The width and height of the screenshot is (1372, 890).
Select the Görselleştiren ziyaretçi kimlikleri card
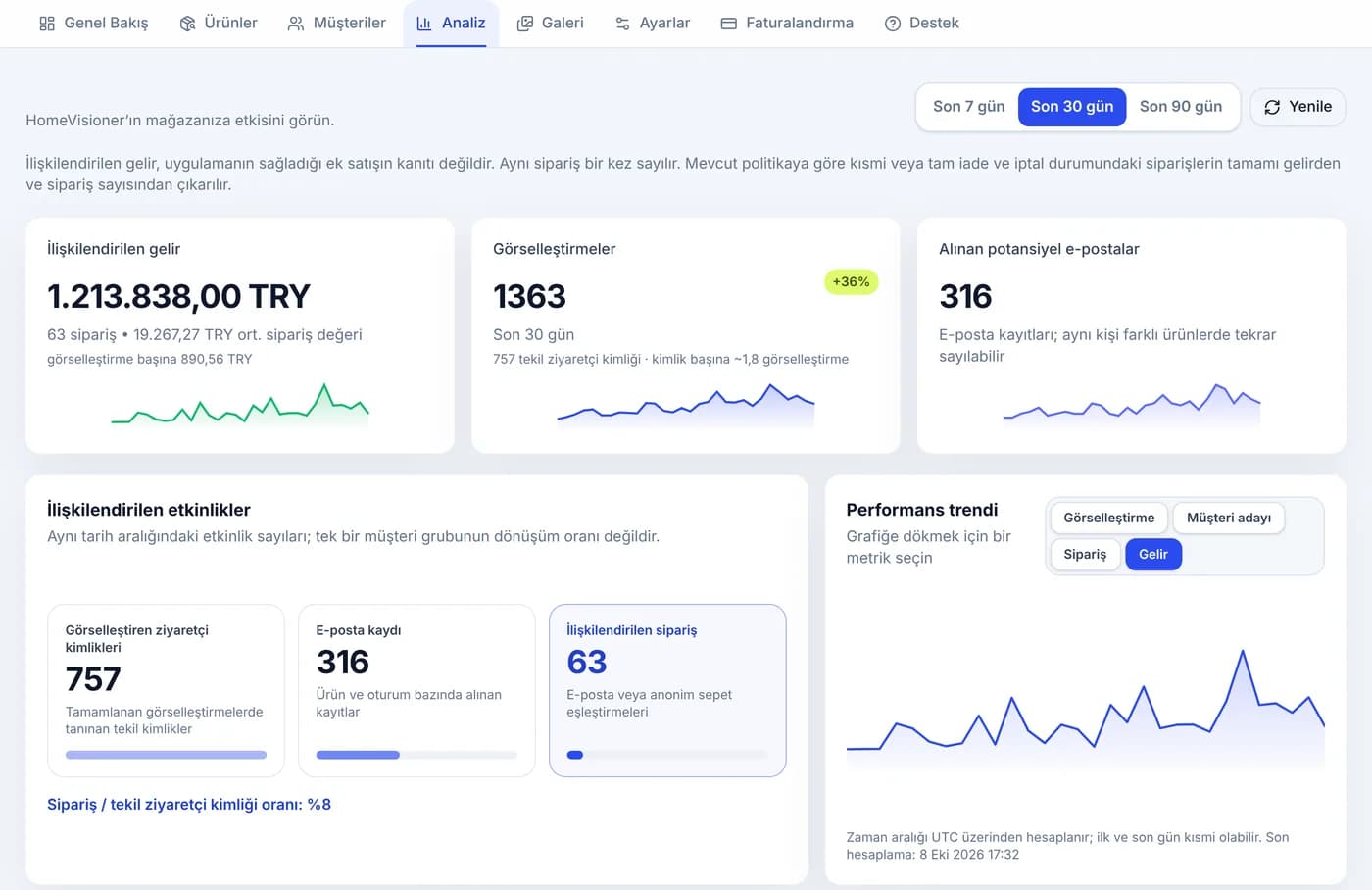[166, 690]
